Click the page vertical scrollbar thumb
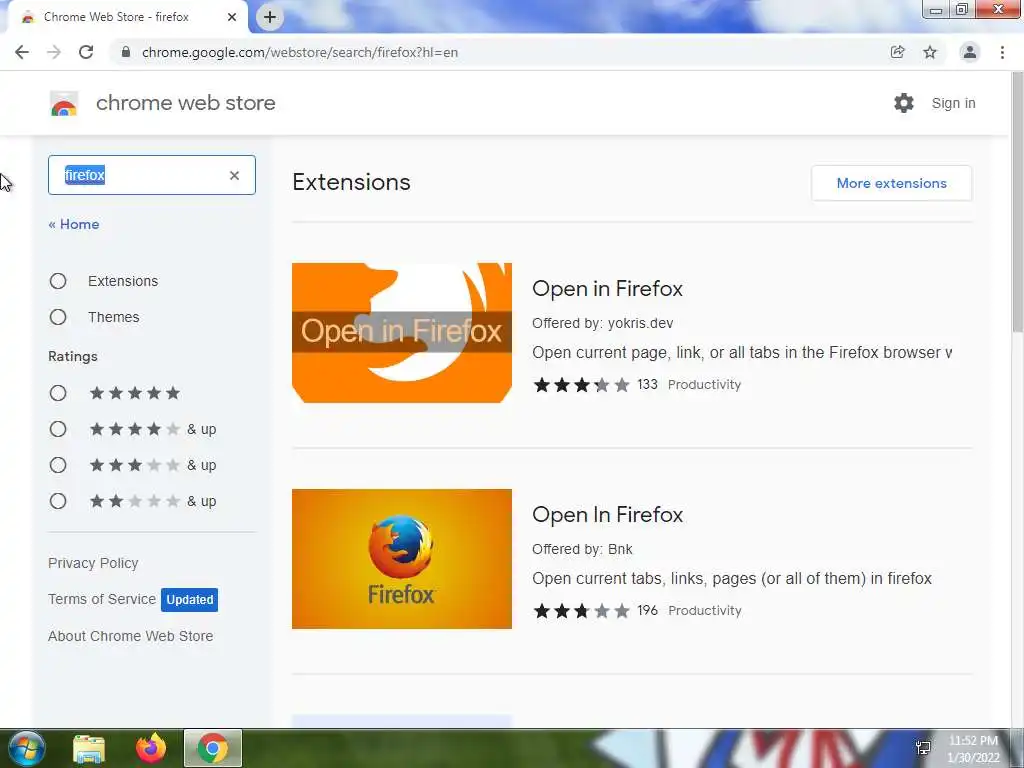 pos(1016,202)
